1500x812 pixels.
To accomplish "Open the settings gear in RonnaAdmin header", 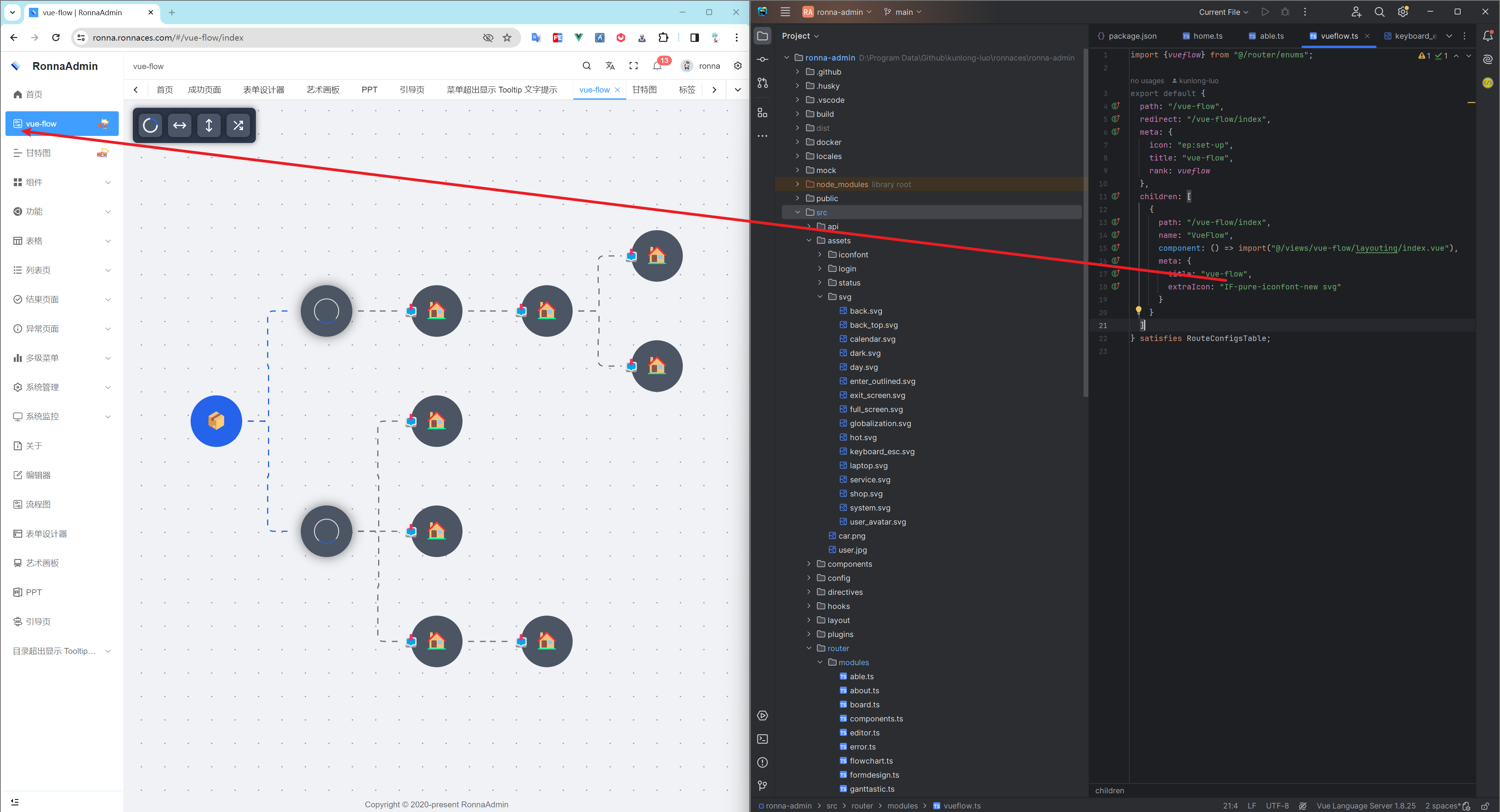I will (738, 66).
